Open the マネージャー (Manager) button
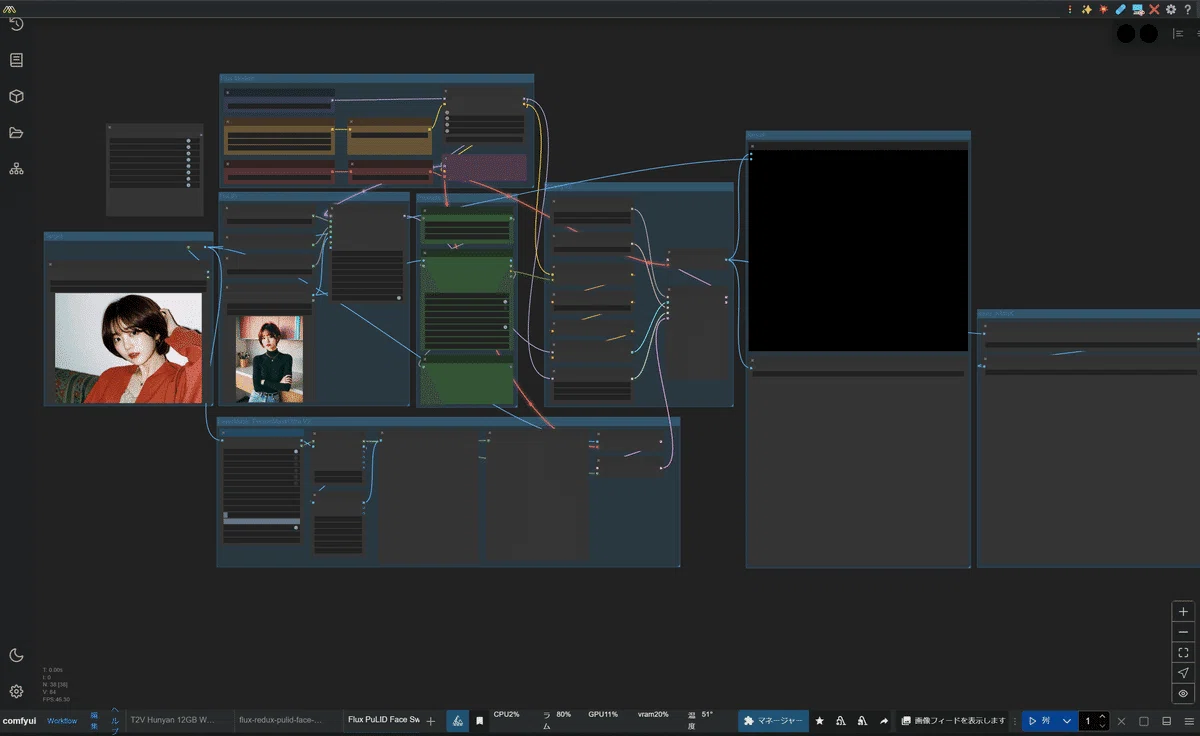 click(x=774, y=721)
